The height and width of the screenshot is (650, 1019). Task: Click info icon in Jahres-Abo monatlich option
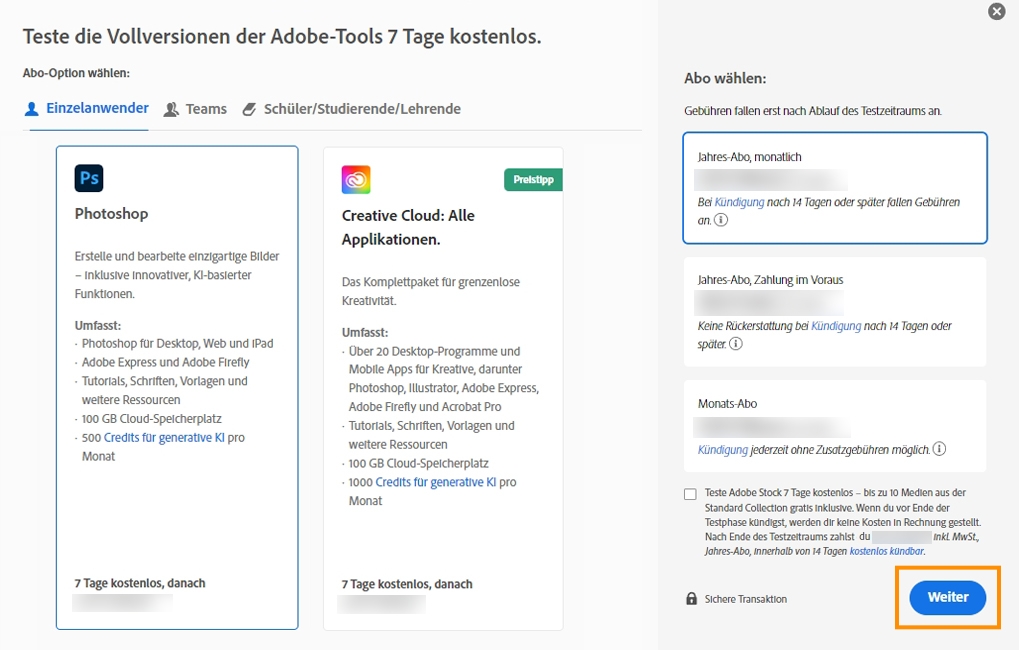pos(721,220)
